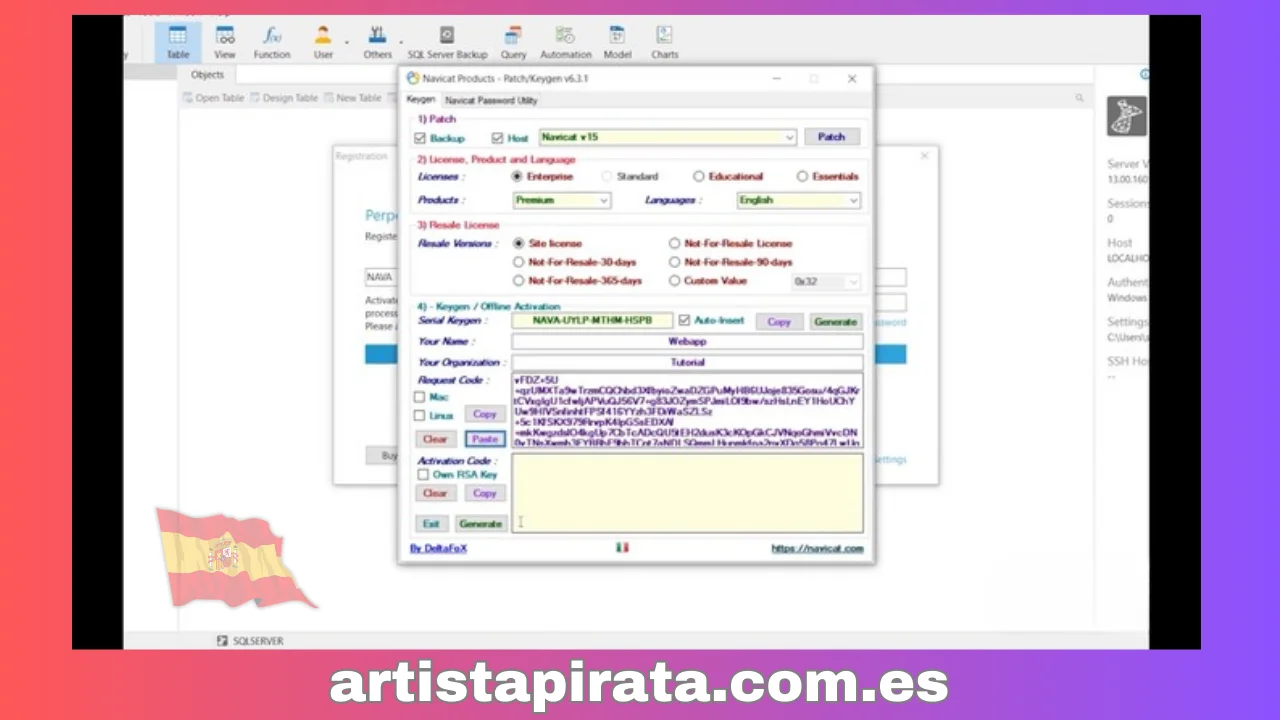The image size is (1280, 720).
Task: Select the Not-For-Resale-90-days option
Action: pyautogui.click(x=674, y=262)
